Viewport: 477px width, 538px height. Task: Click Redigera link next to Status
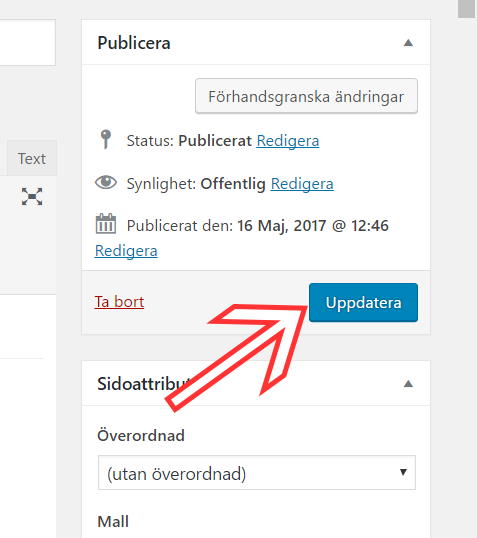(288, 141)
